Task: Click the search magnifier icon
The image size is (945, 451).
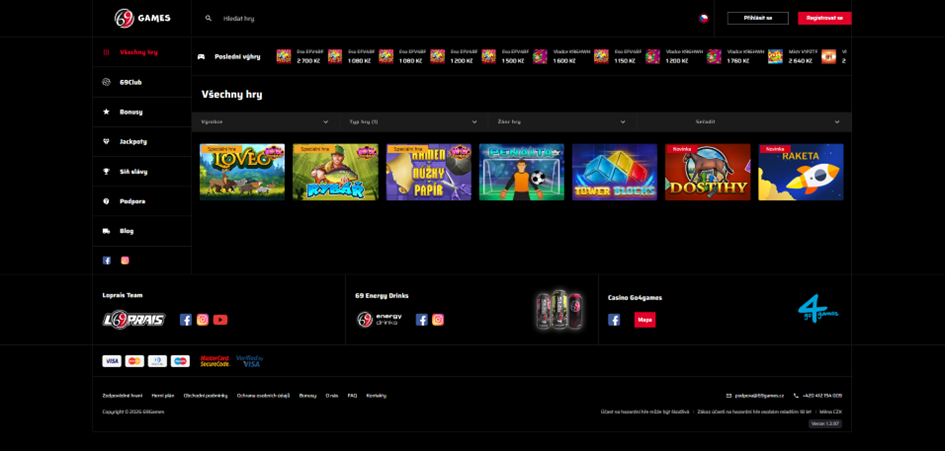Action: coord(209,19)
